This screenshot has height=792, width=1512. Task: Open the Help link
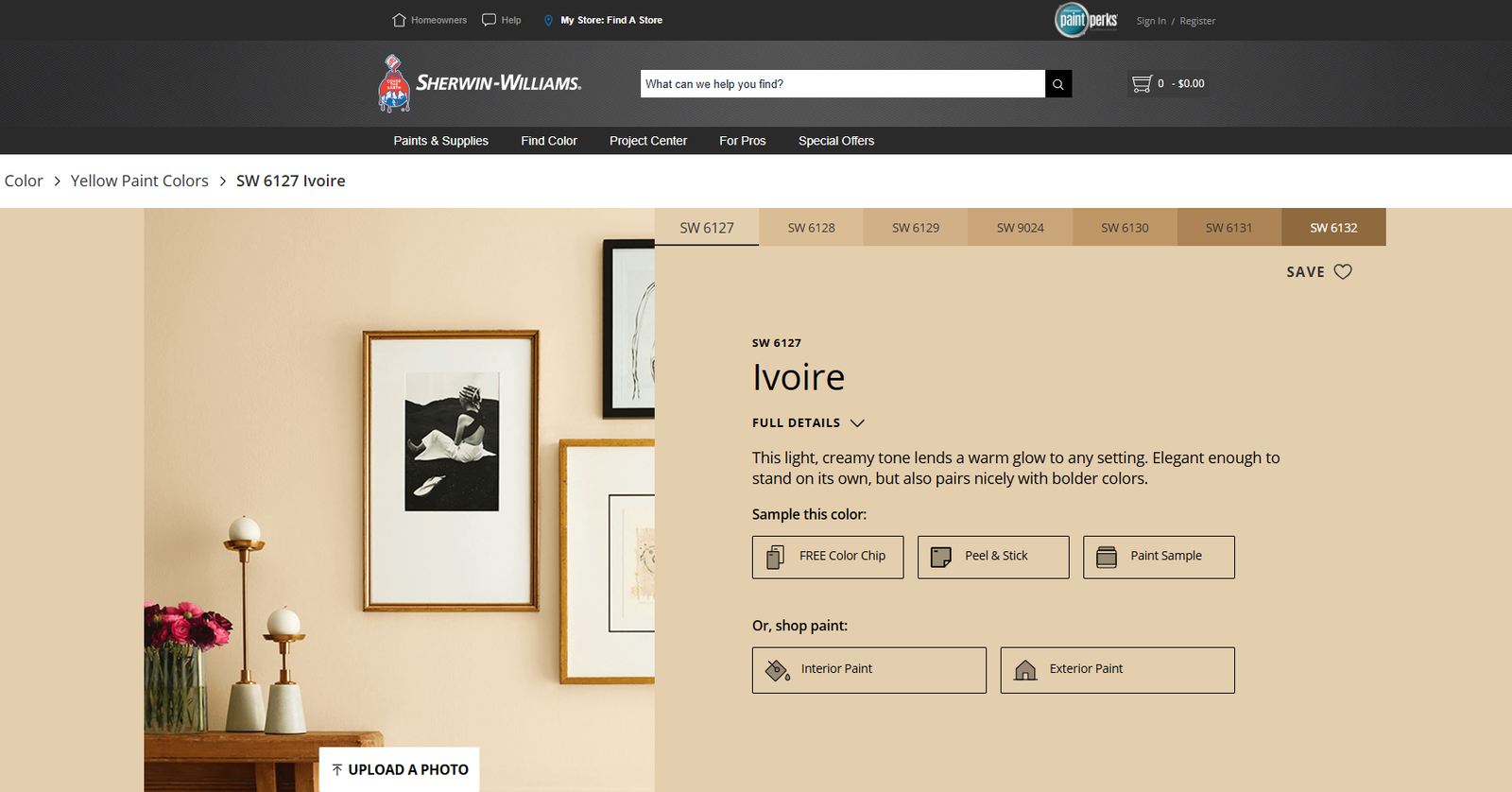[x=511, y=20]
